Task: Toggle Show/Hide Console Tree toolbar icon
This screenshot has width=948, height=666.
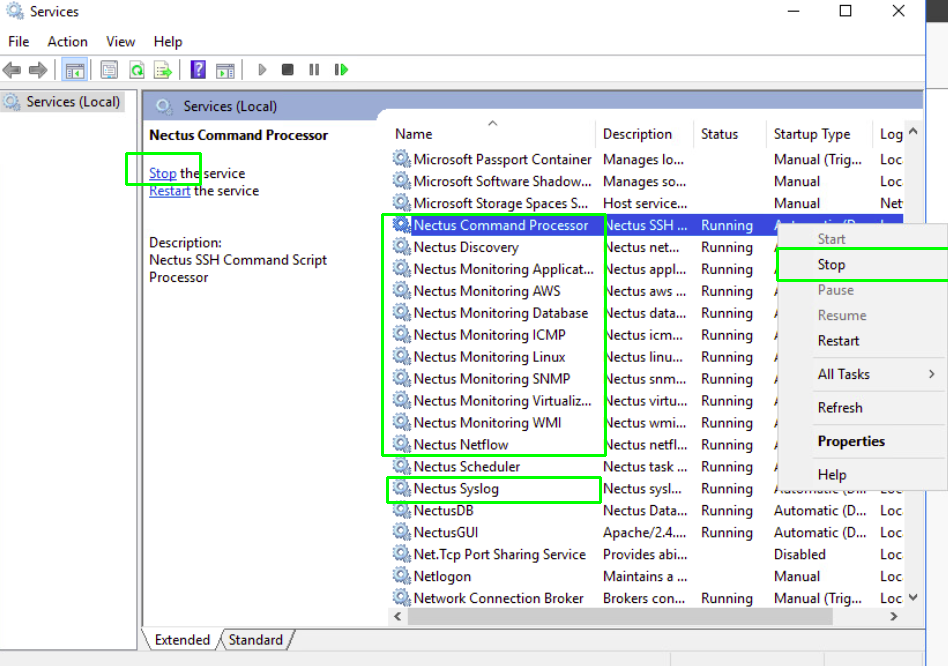Action: (74, 70)
